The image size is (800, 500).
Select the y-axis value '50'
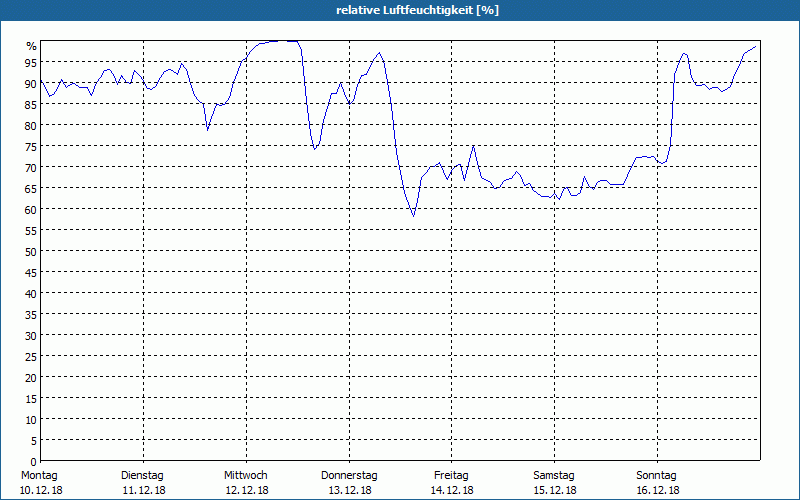30,251
